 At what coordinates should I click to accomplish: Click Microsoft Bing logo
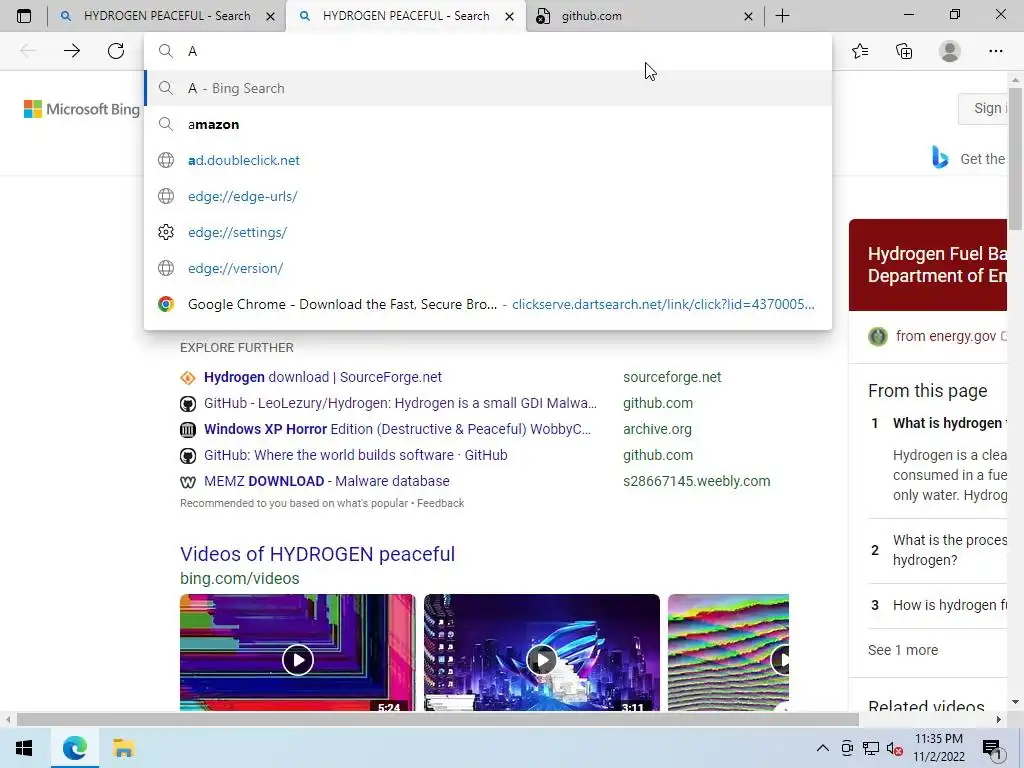[x=82, y=109]
